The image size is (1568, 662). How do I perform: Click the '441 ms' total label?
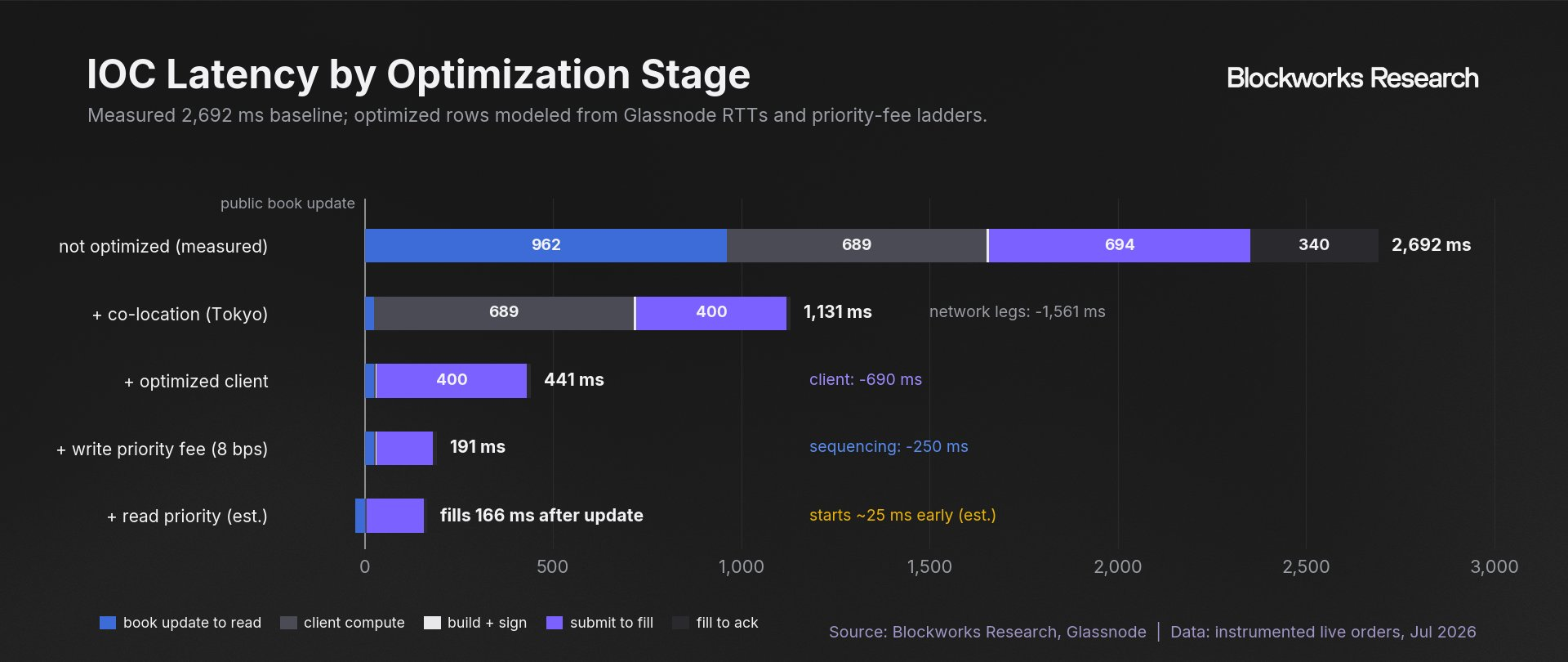[x=574, y=380]
